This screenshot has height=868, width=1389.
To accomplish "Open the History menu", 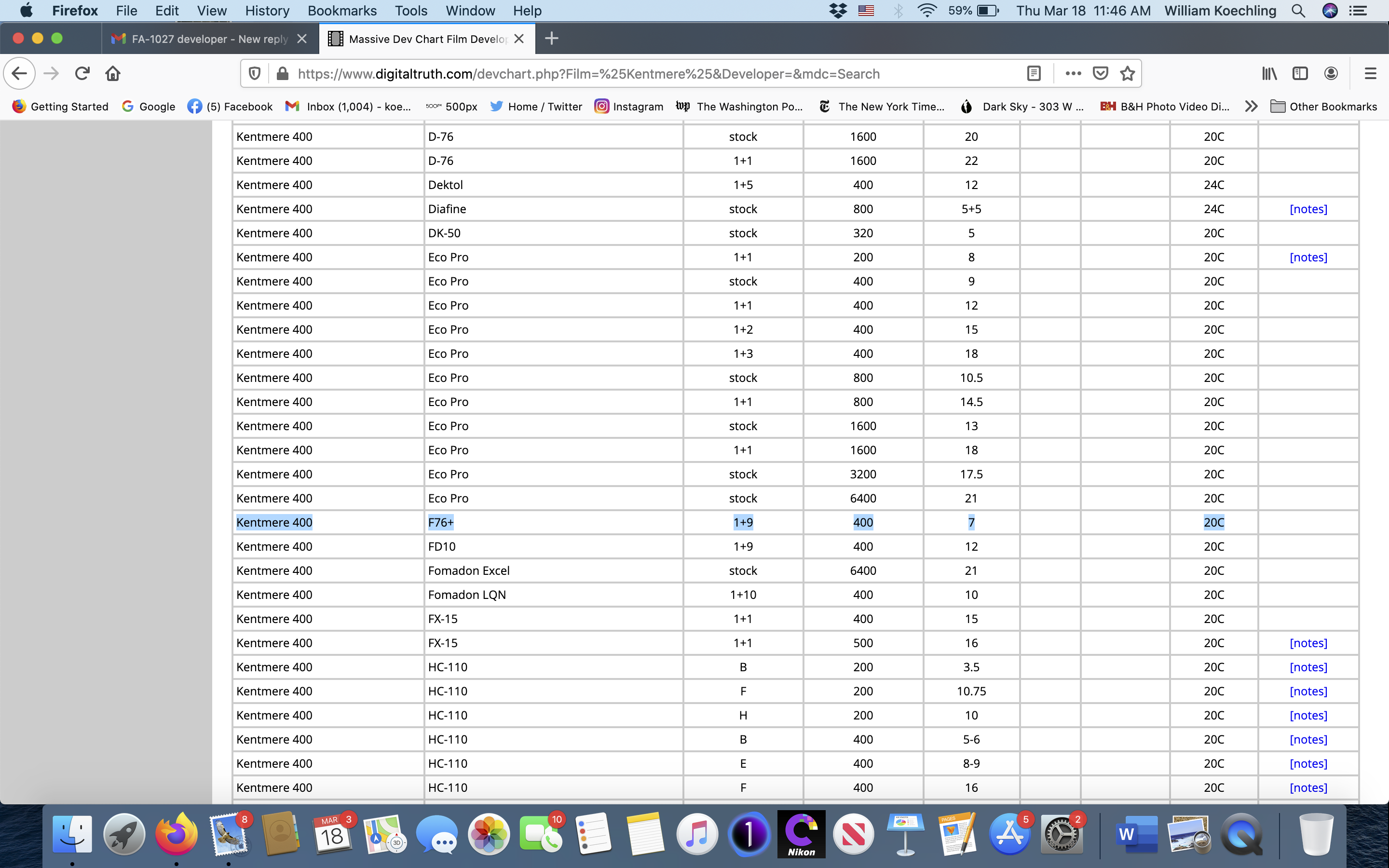I will click(267, 10).
